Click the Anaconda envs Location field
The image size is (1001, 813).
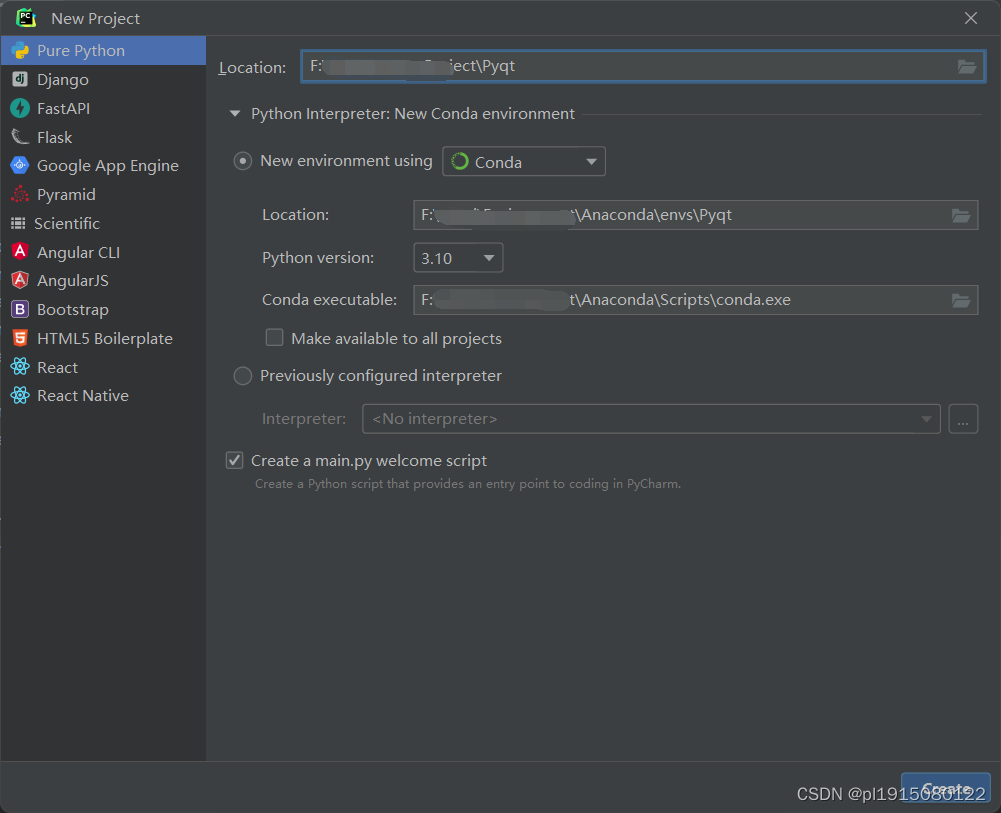click(x=695, y=215)
